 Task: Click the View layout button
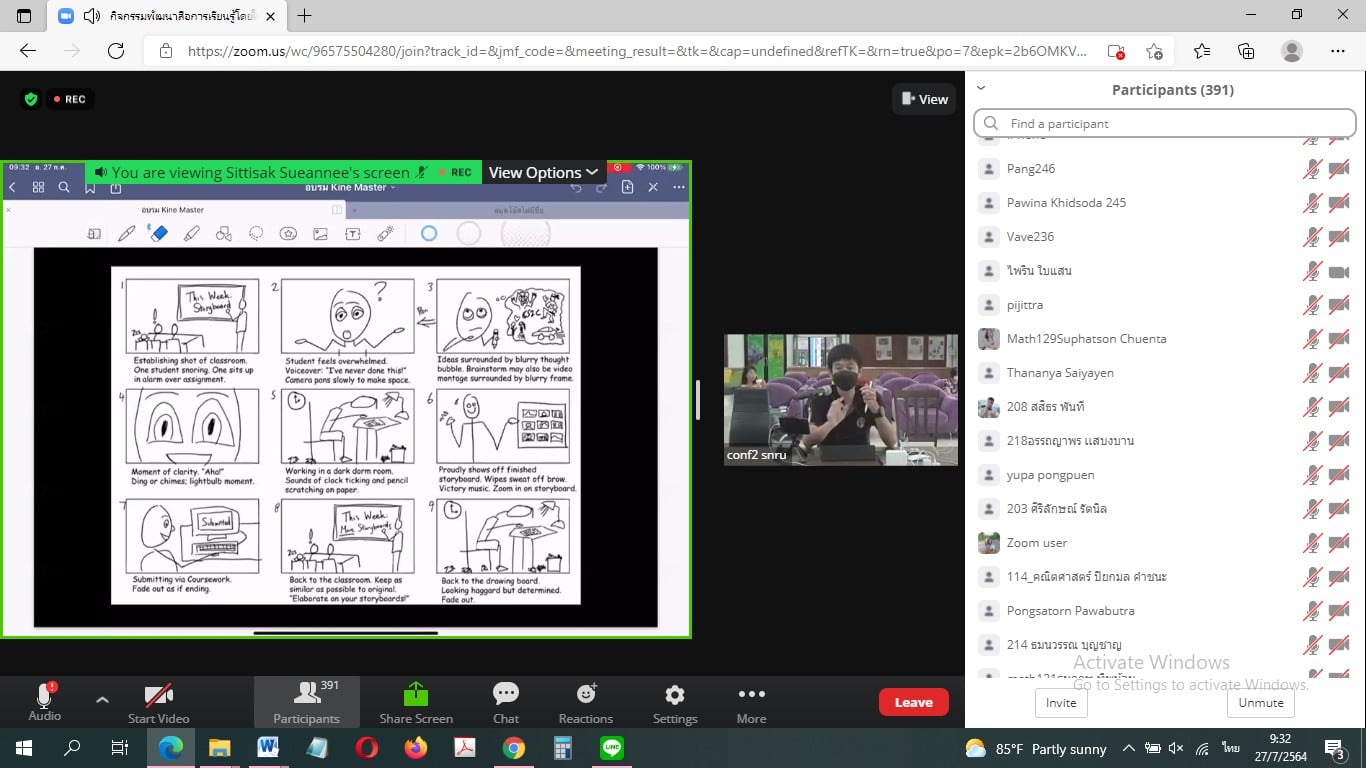[924, 99]
